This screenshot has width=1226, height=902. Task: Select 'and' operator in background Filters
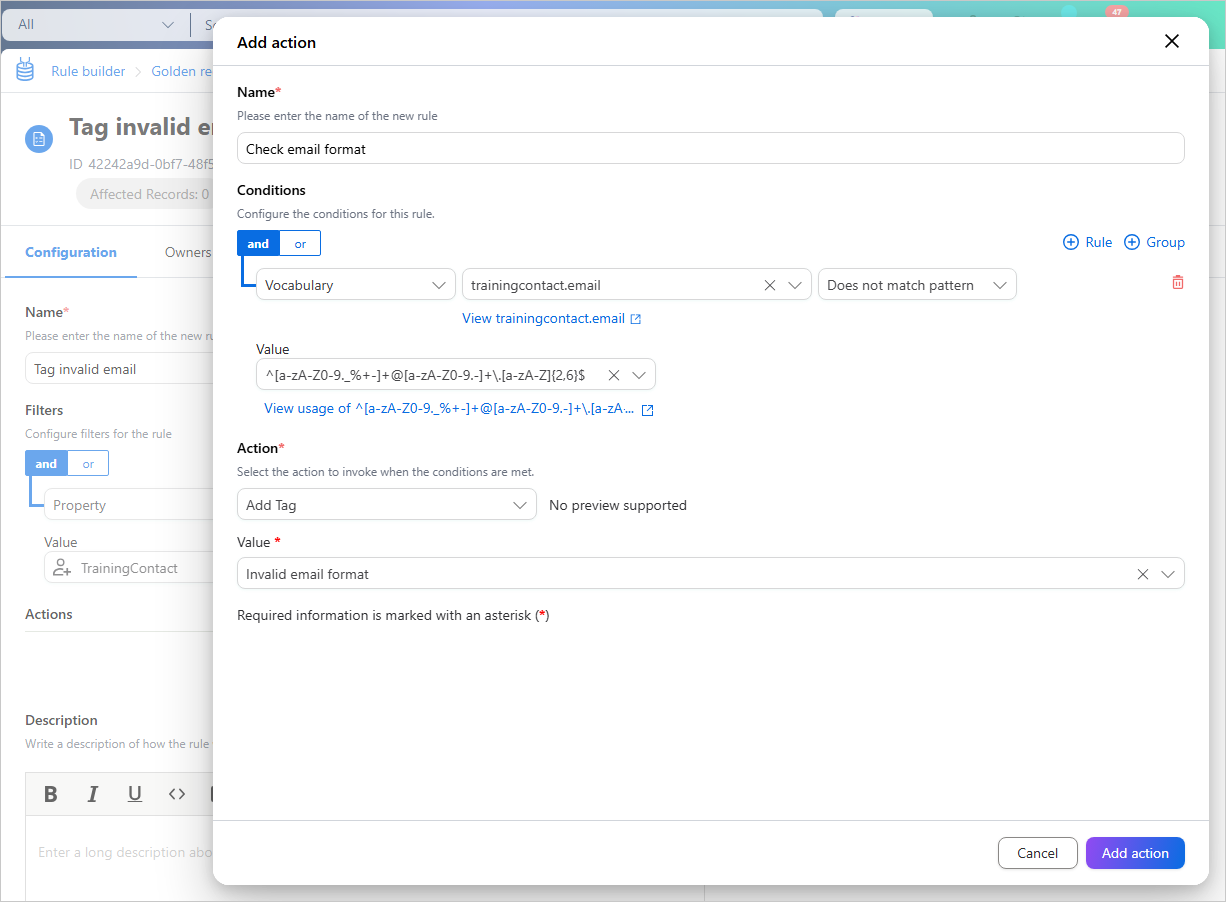46,464
